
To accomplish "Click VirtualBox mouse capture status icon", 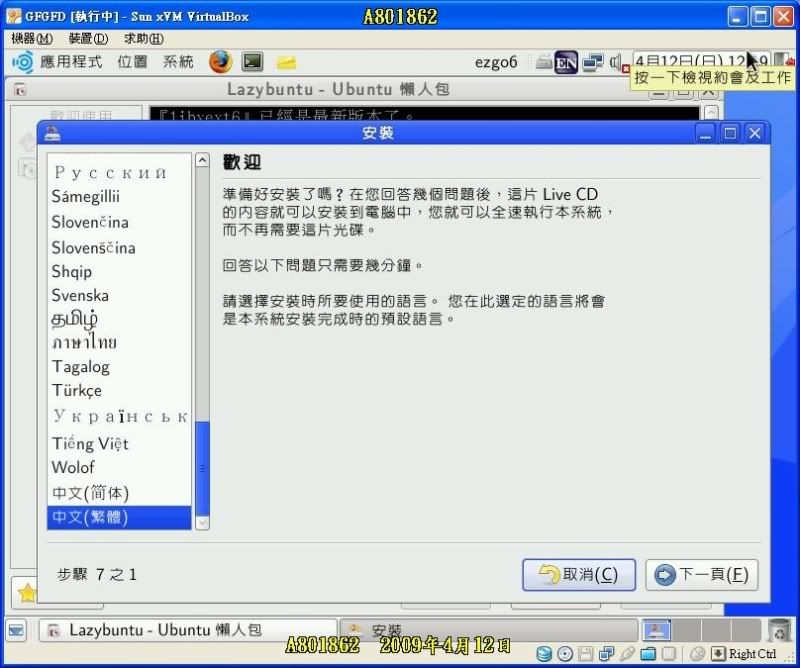I will coord(697,654).
